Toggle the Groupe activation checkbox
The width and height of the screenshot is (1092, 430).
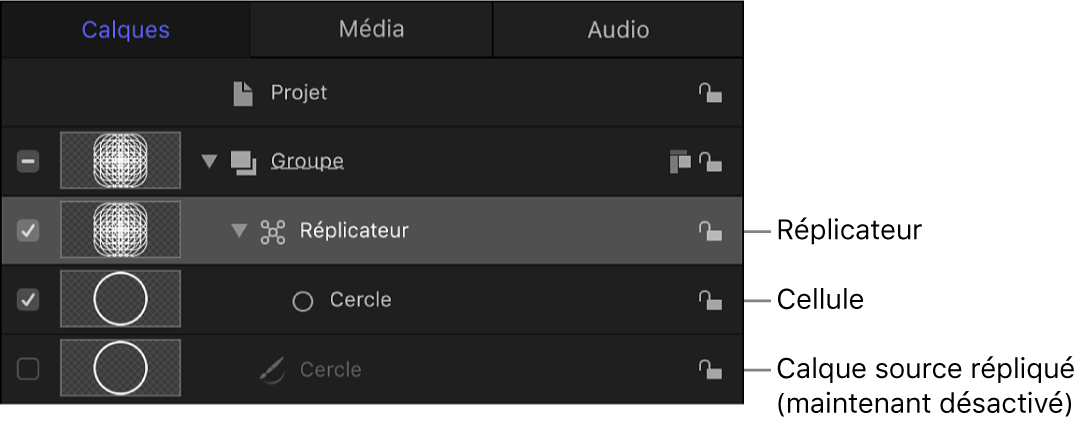pos(29,161)
